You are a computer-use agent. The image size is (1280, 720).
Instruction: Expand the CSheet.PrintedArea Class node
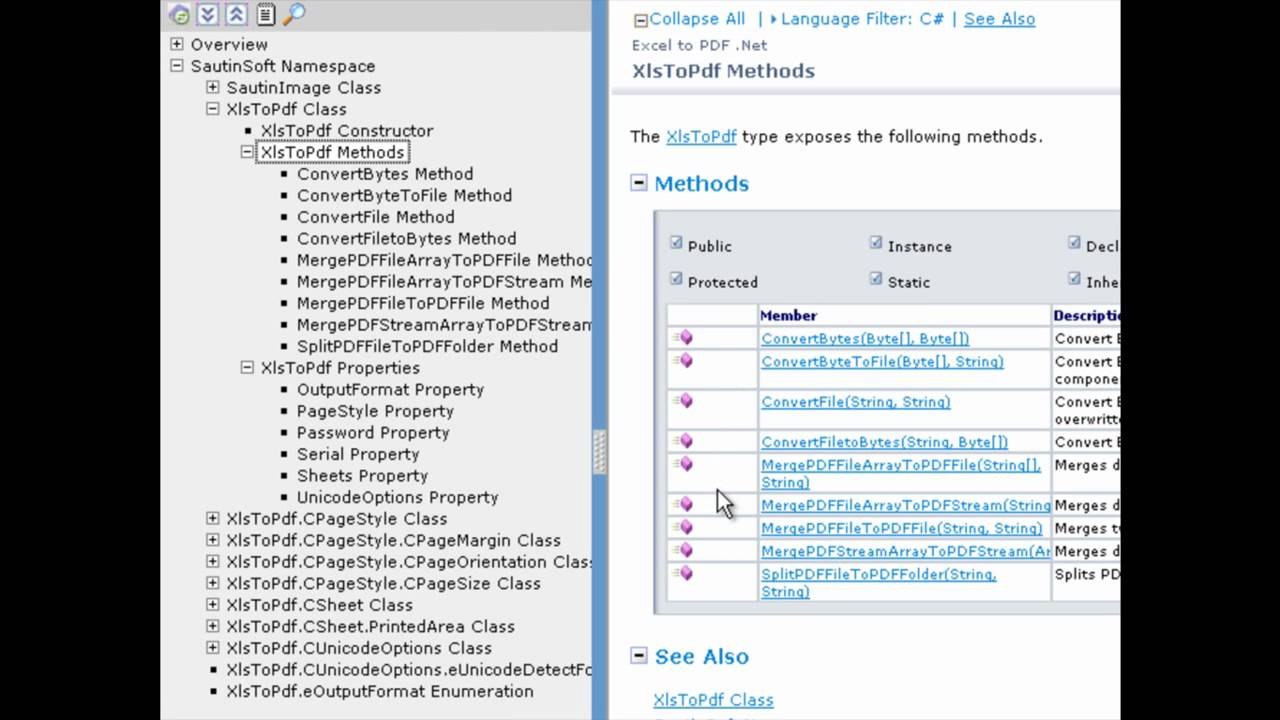(212, 626)
